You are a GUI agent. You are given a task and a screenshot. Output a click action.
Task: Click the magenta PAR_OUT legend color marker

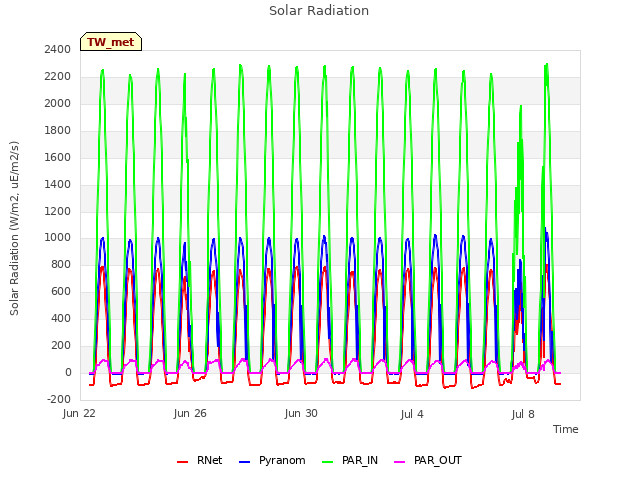[x=400, y=462]
